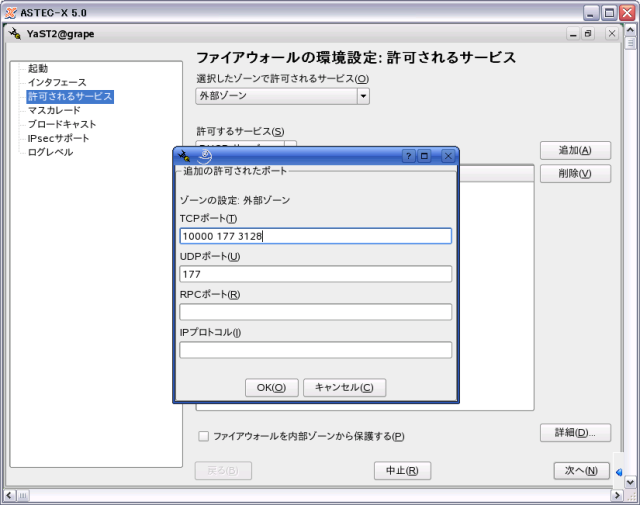640x505 pixels.
Task: Restore the YaST2@grape inner window
Action: tap(589, 34)
